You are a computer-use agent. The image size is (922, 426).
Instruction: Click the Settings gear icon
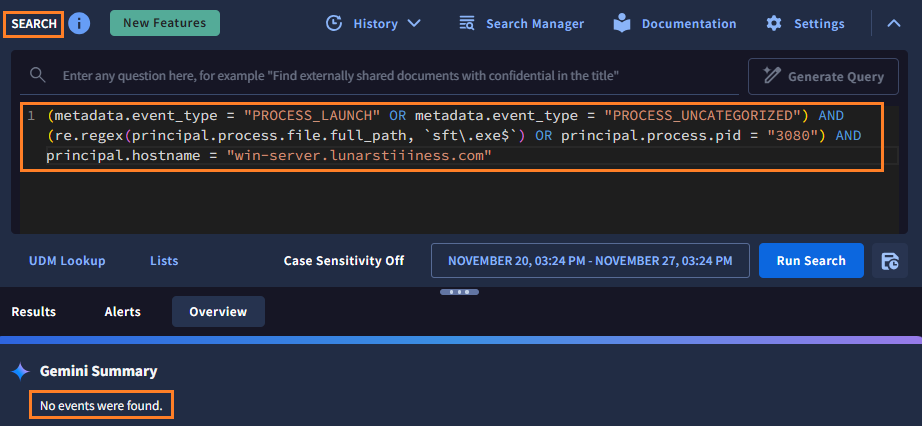(774, 23)
